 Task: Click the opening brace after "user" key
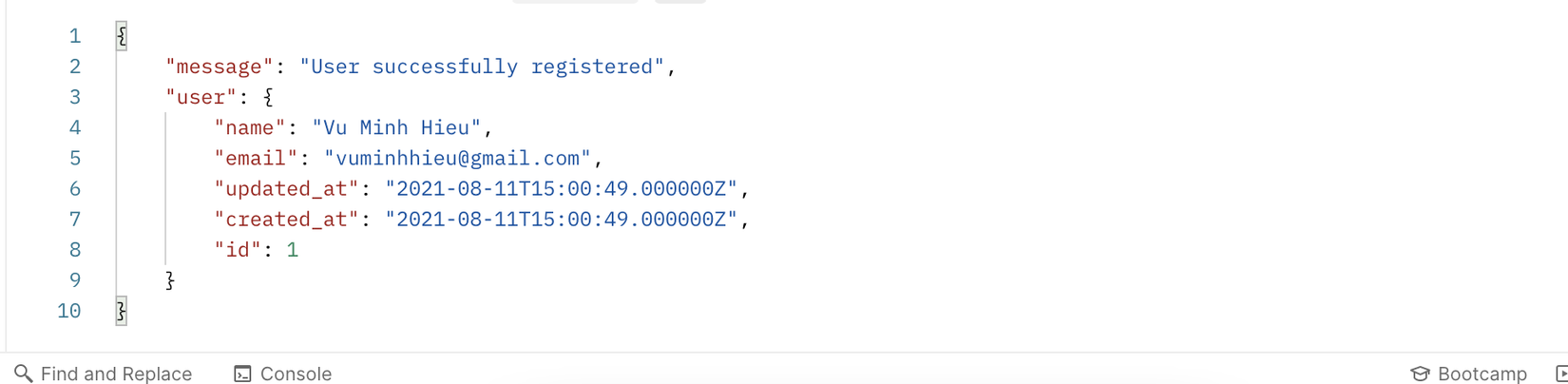(268, 97)
